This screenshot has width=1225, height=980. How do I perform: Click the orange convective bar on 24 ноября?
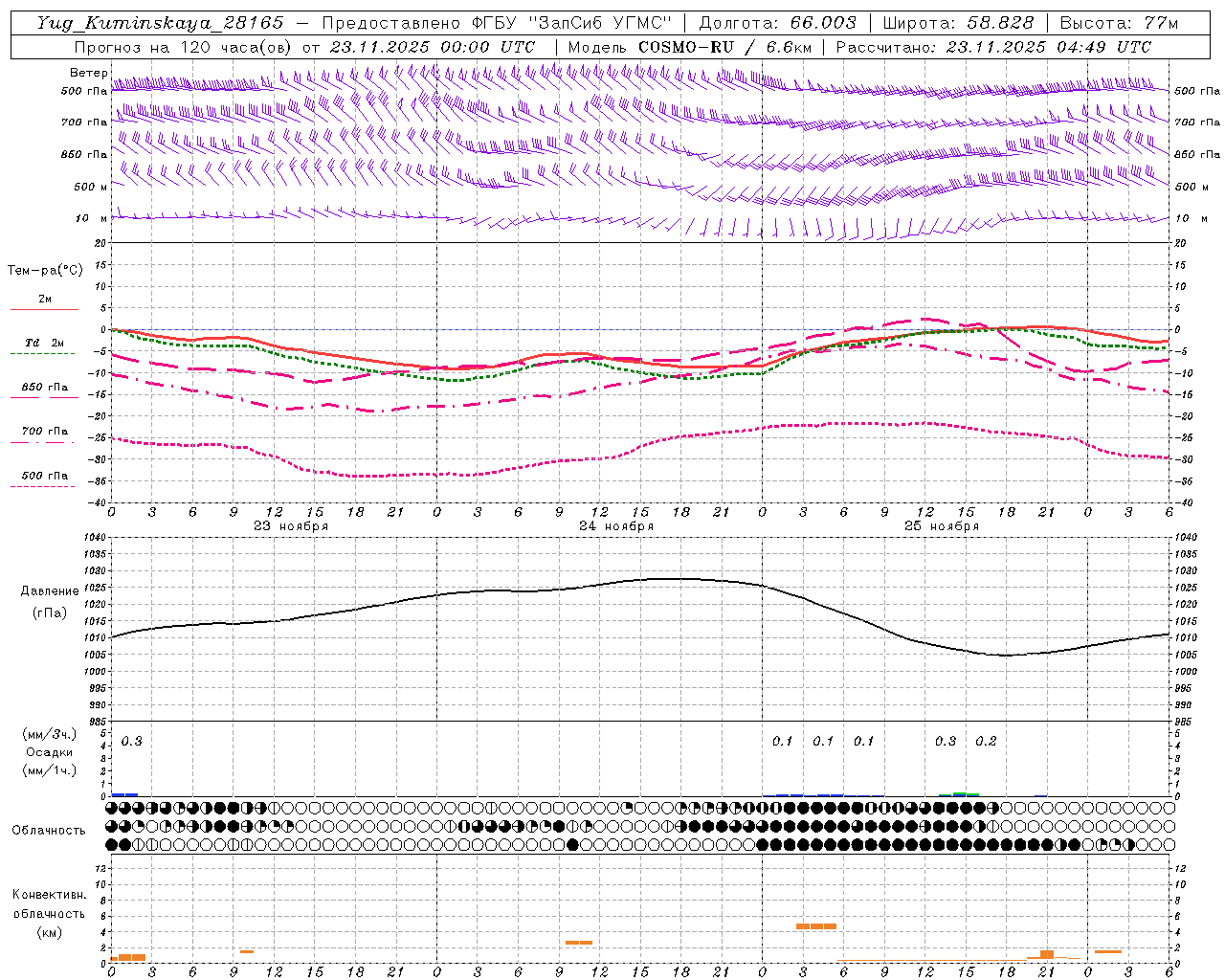[x=579, y=943]
